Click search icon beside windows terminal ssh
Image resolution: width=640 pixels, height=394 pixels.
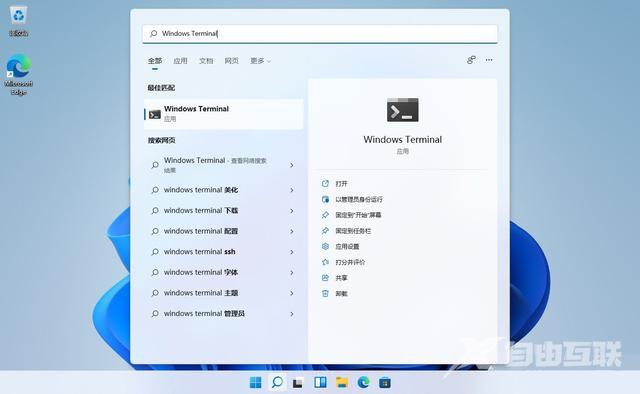(155, 252)
